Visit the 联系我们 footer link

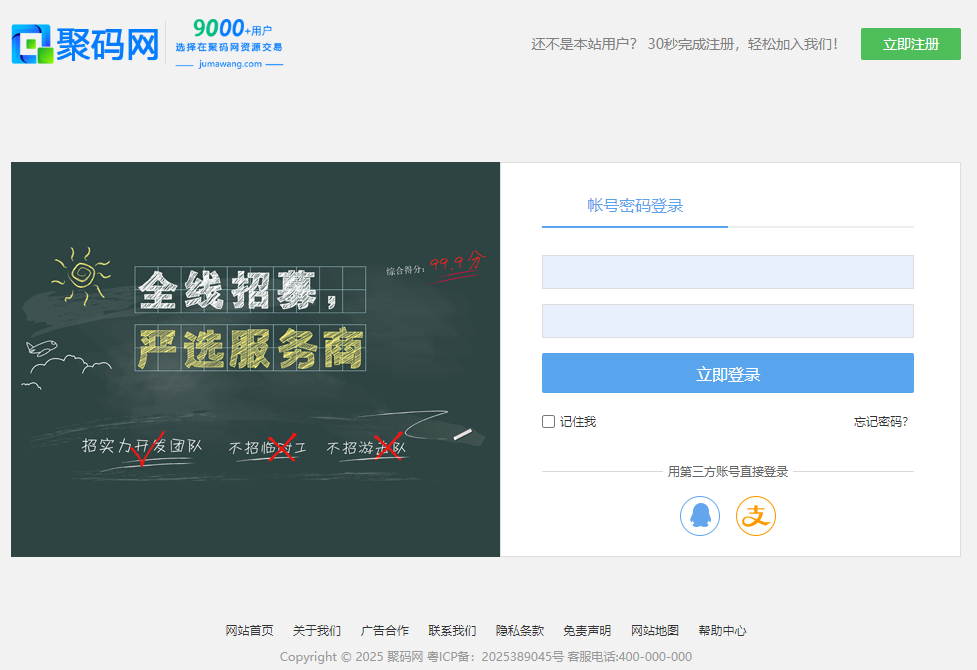pos(452,631)
